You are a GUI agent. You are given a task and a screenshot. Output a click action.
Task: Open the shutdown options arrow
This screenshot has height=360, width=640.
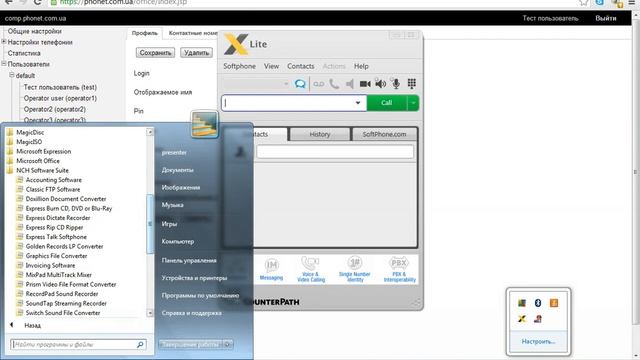coord(228,344)
